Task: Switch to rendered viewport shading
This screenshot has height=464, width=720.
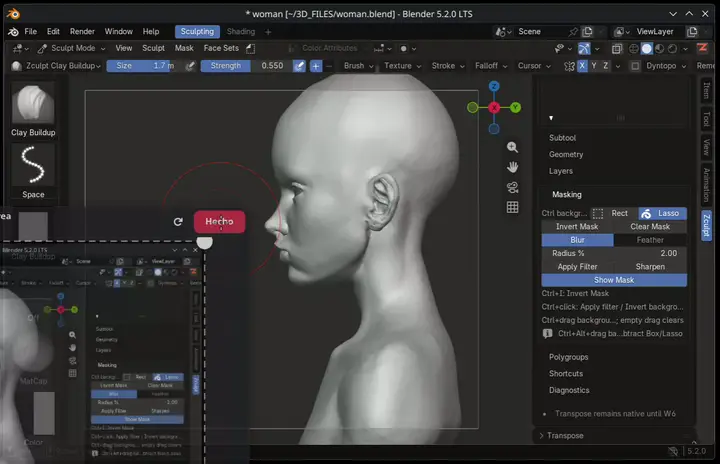Action: [x=673, y=49]
